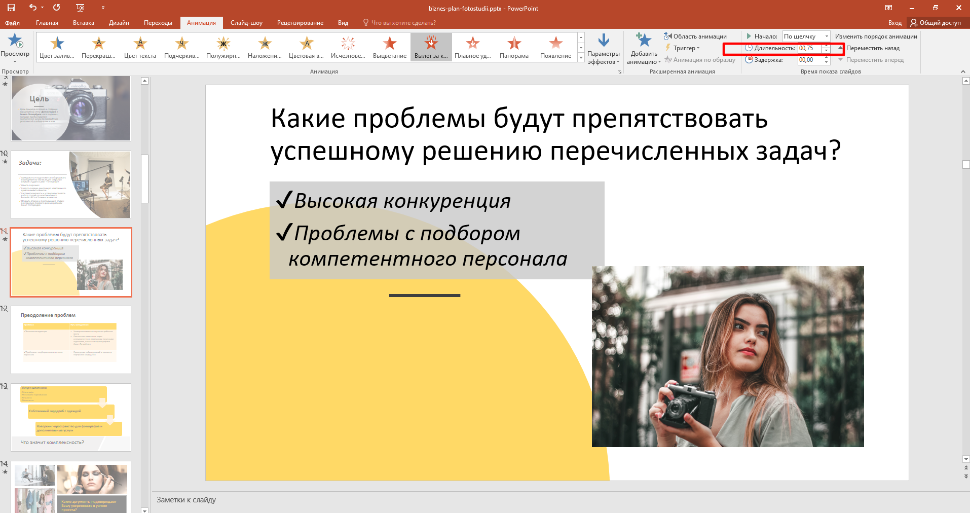Click the Длительность value field

coord(809,48)
